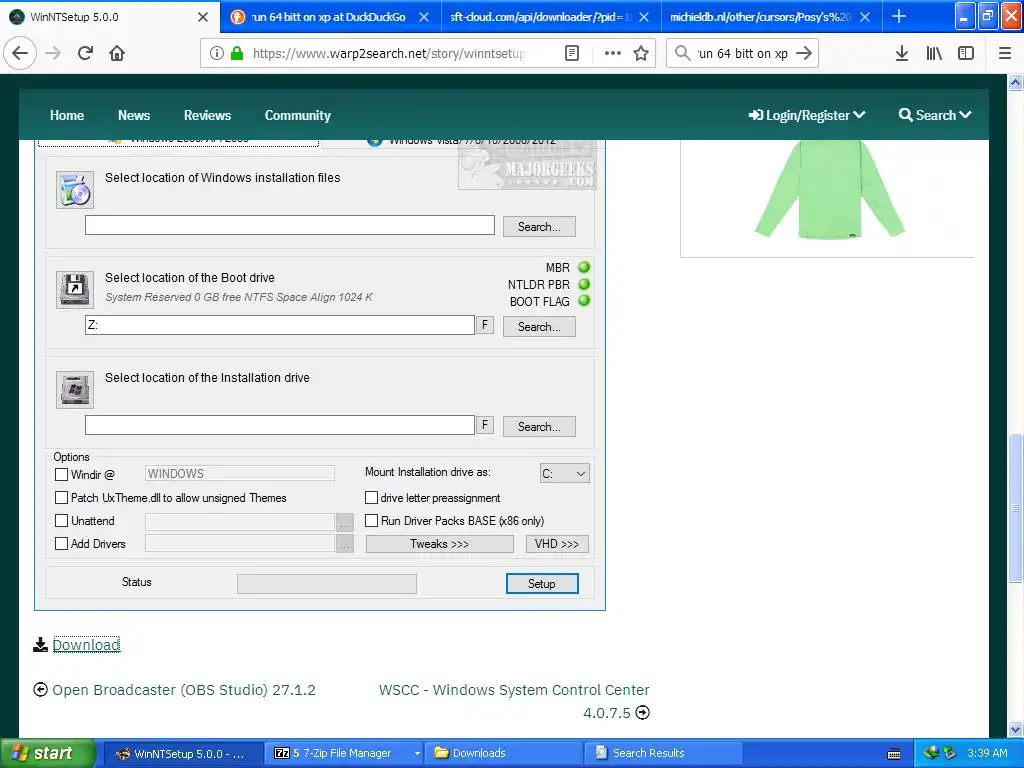Open the Reviews menu item
1024x768 pixels.
click(x=207, y=115)
